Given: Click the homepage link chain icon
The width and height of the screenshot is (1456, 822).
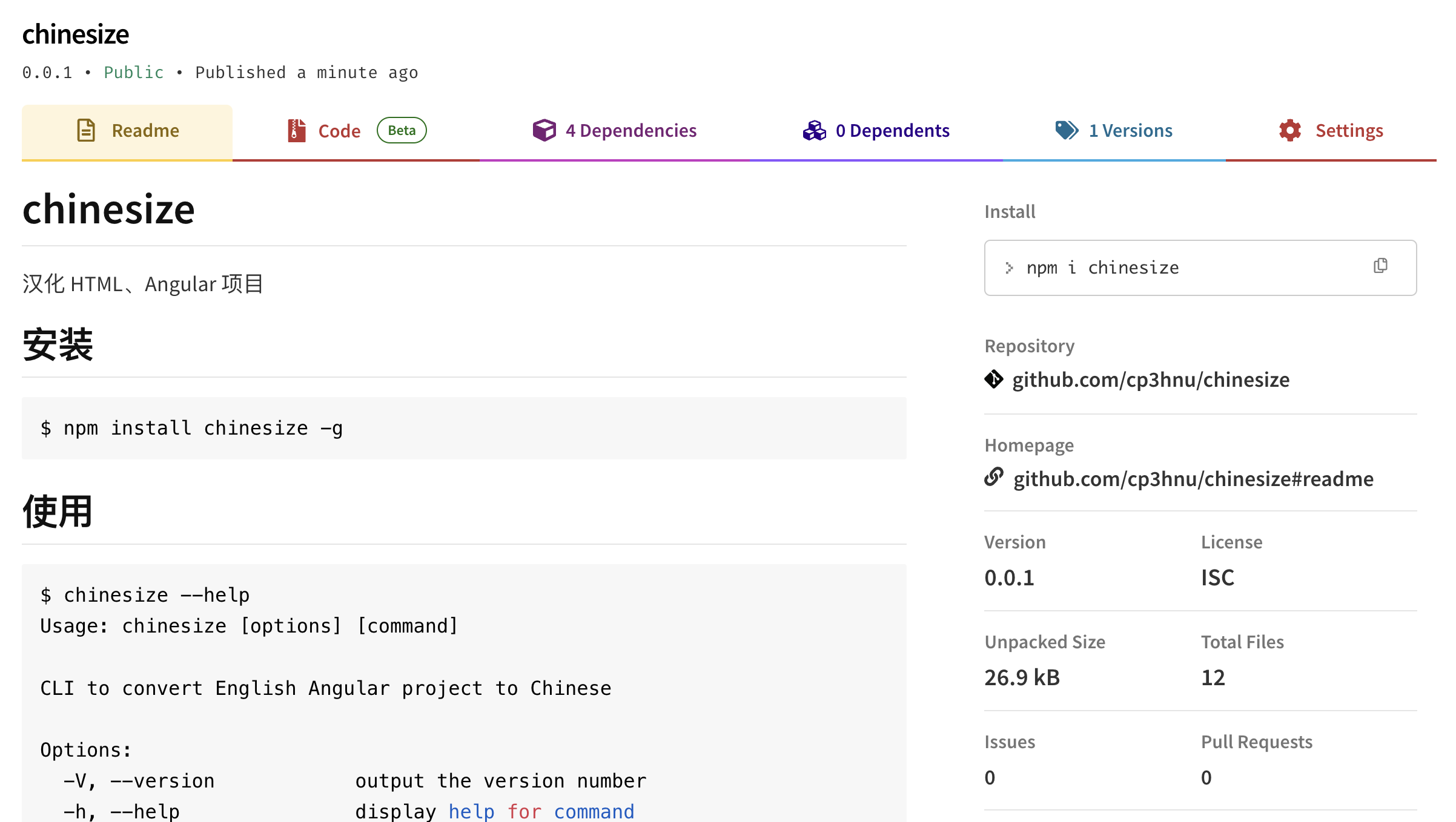Looking at the screenshot, I should tap(994, 477).
